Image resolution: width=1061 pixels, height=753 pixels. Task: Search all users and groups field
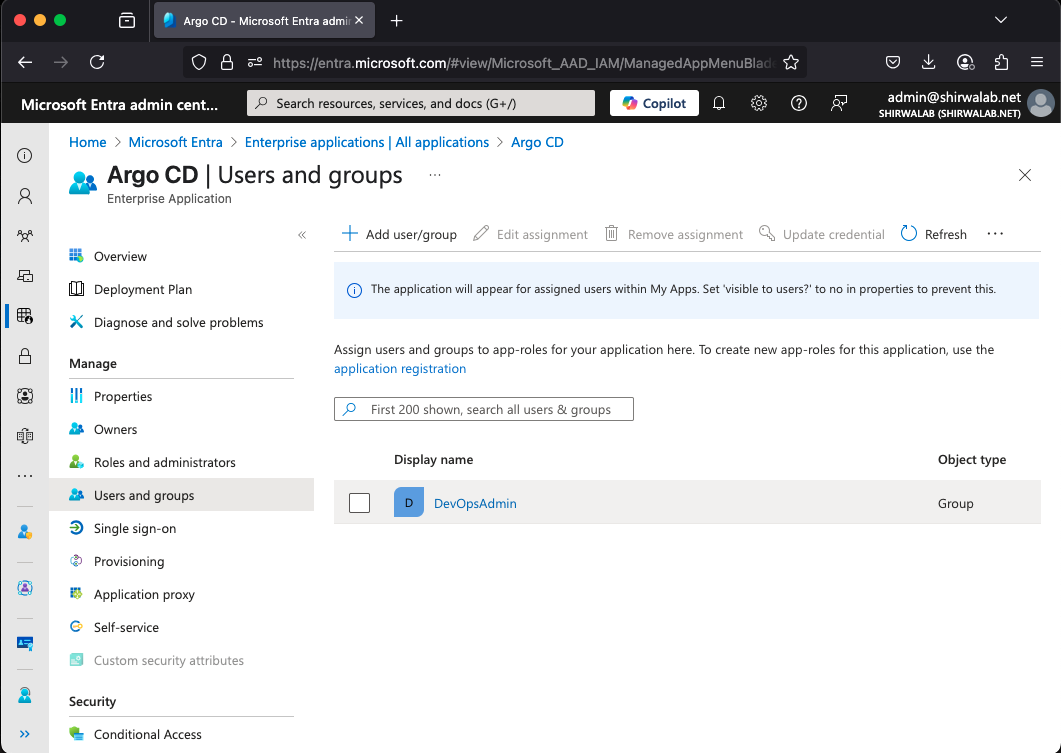484,409
